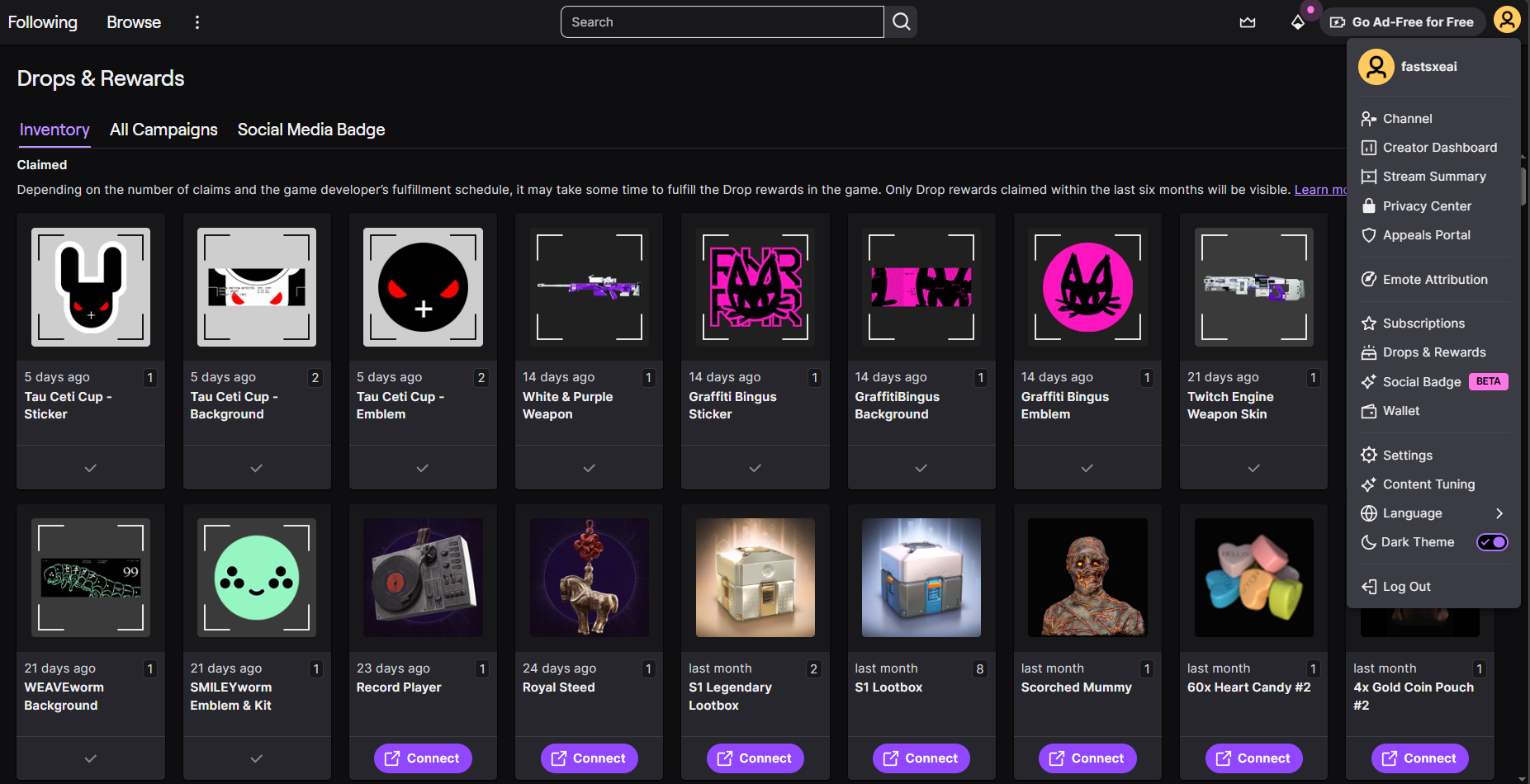1530x784 pixels.
Task: Click Connect under Record Player
Action: click(x=423, y=758)
